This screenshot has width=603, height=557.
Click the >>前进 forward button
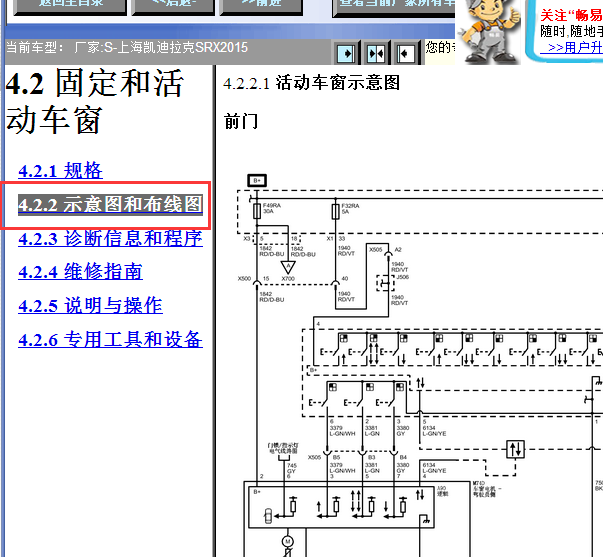pos(261,6)
